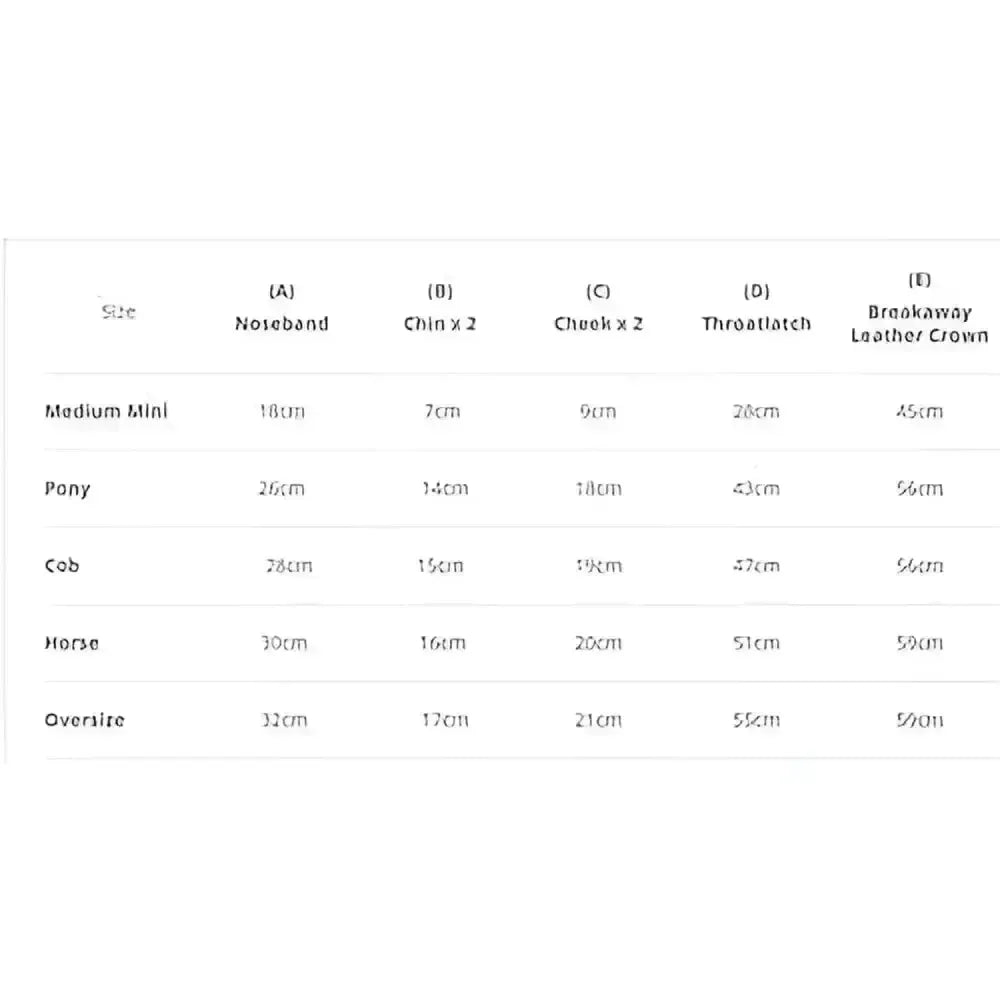Click the (C) Cheek x 2 header

point(598,309)
